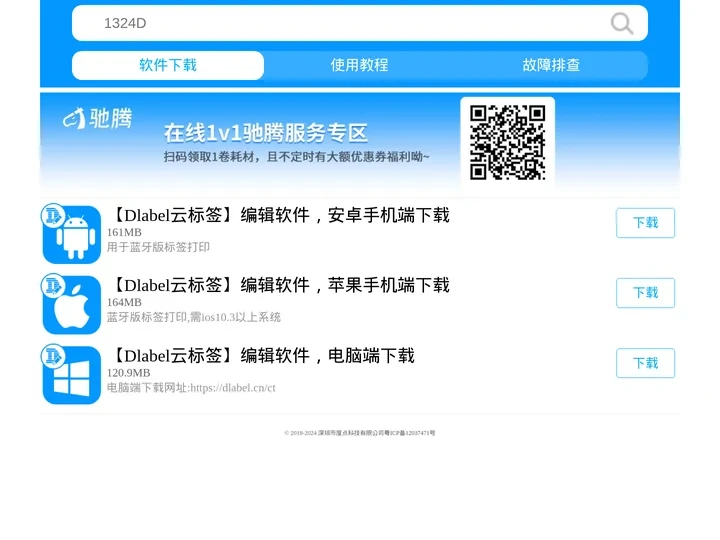The width and height of the screenshot is (720, 540).
Task: Click the 在线1v1驰腾服务专区 banner headline
Action: (x=266, y=133)
